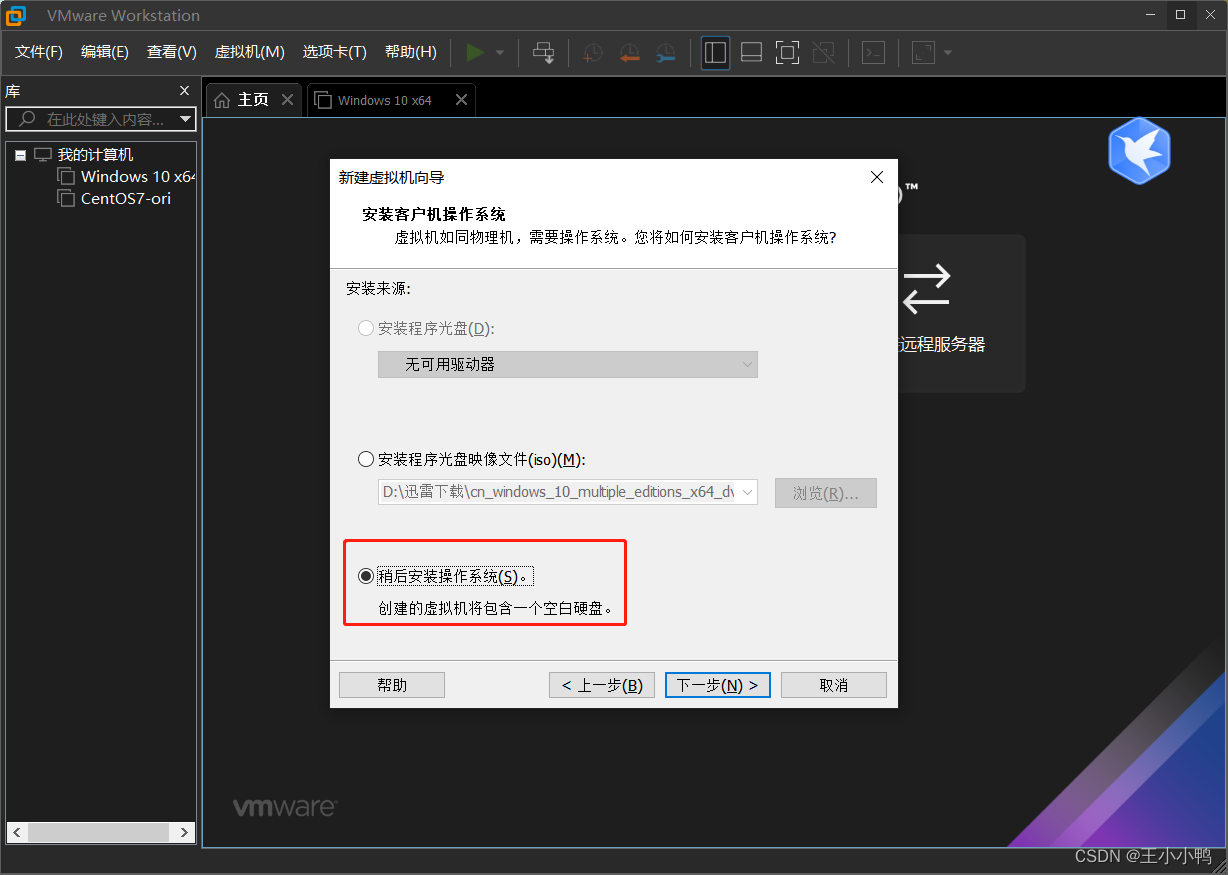Open the snapshot manager wrench icon
Screen dimensions: 1228x875
(665, 52)
